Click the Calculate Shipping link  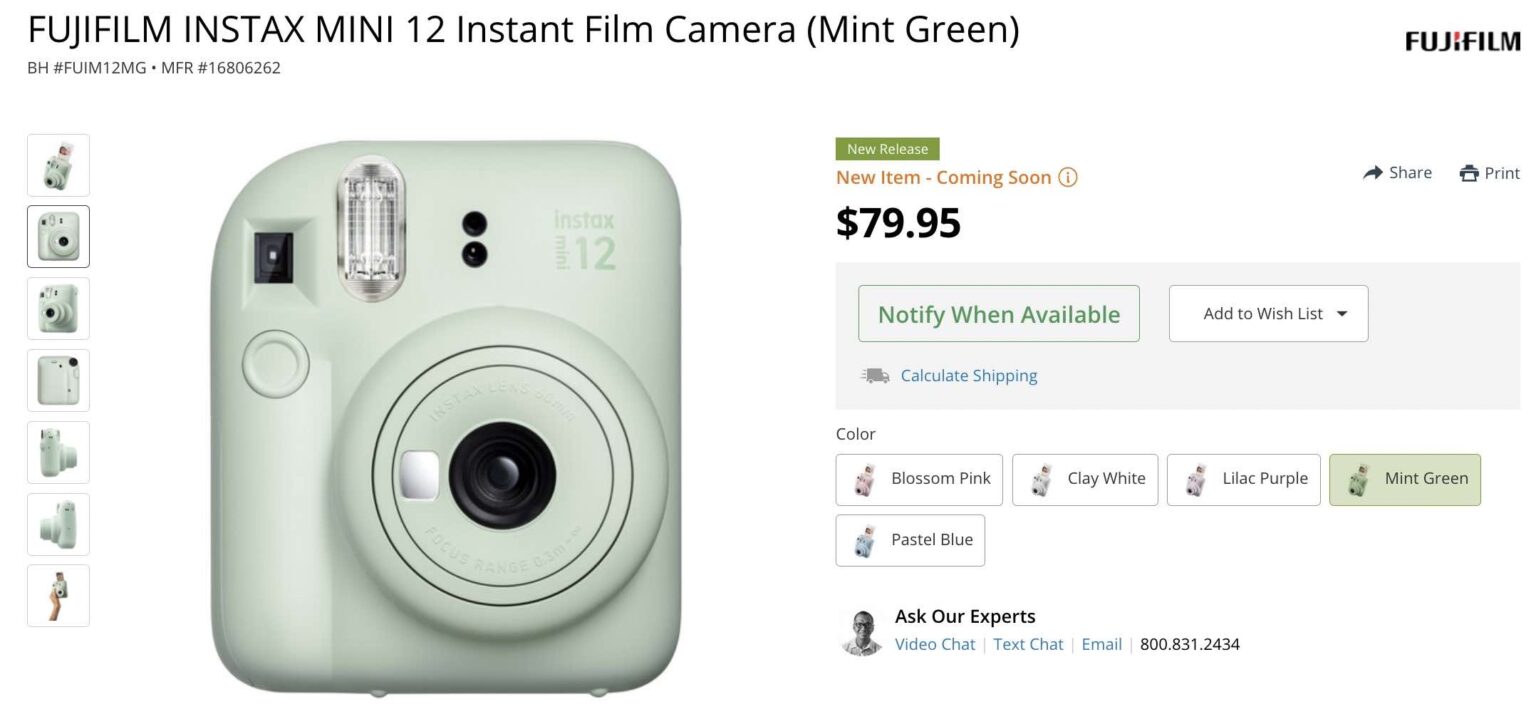968,375
